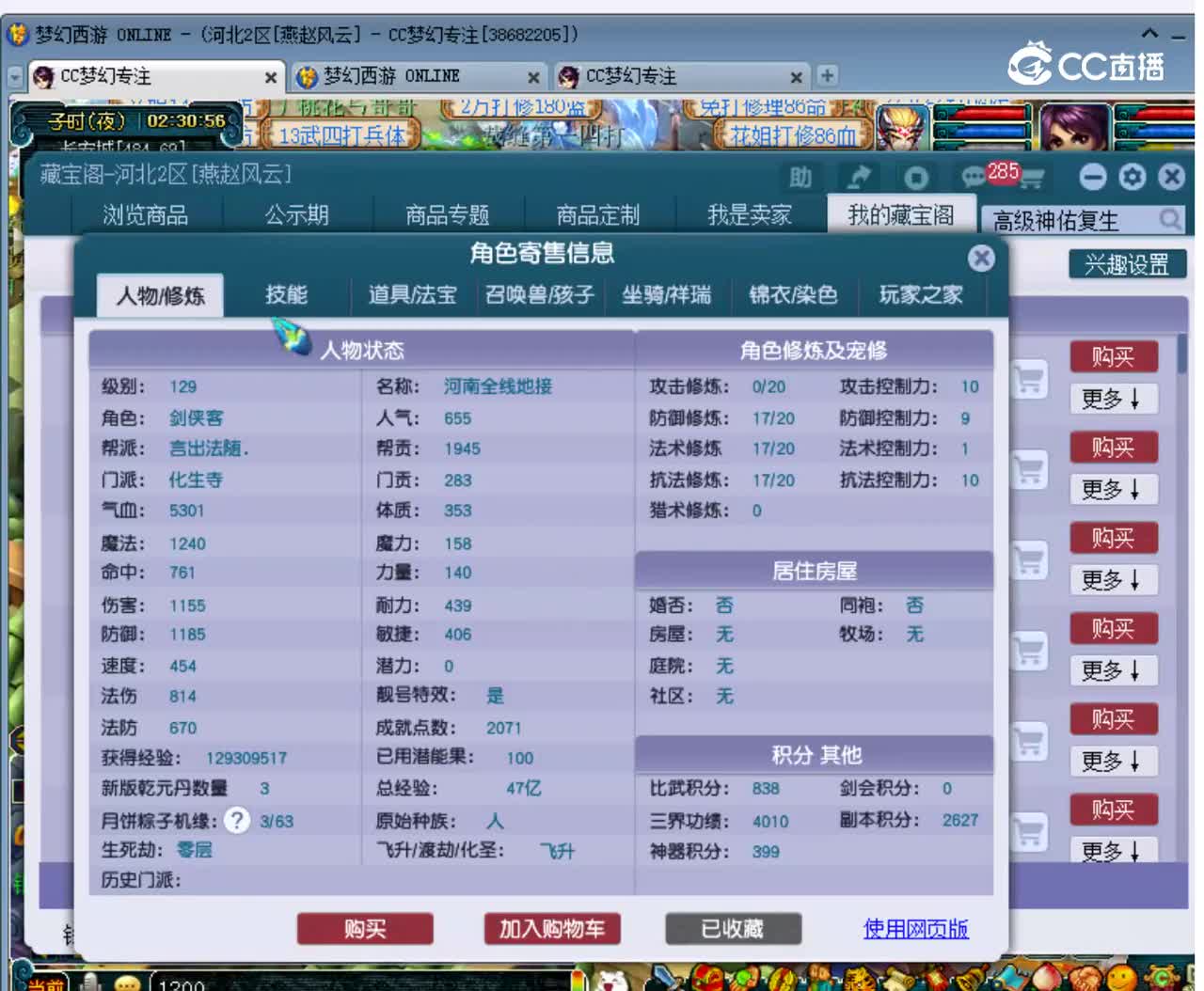Open the 使用网页版 link

(x=916, y=929)
